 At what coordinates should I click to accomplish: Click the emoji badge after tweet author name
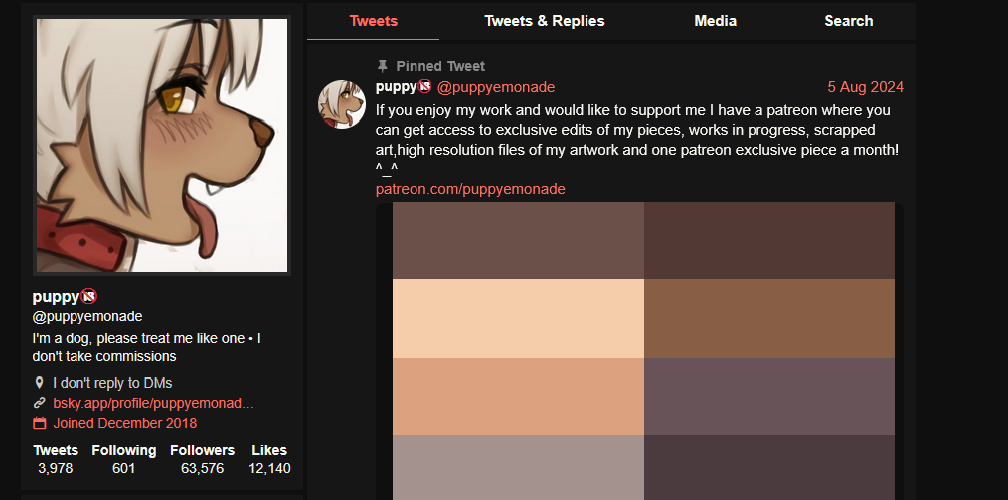coord(424,86)
